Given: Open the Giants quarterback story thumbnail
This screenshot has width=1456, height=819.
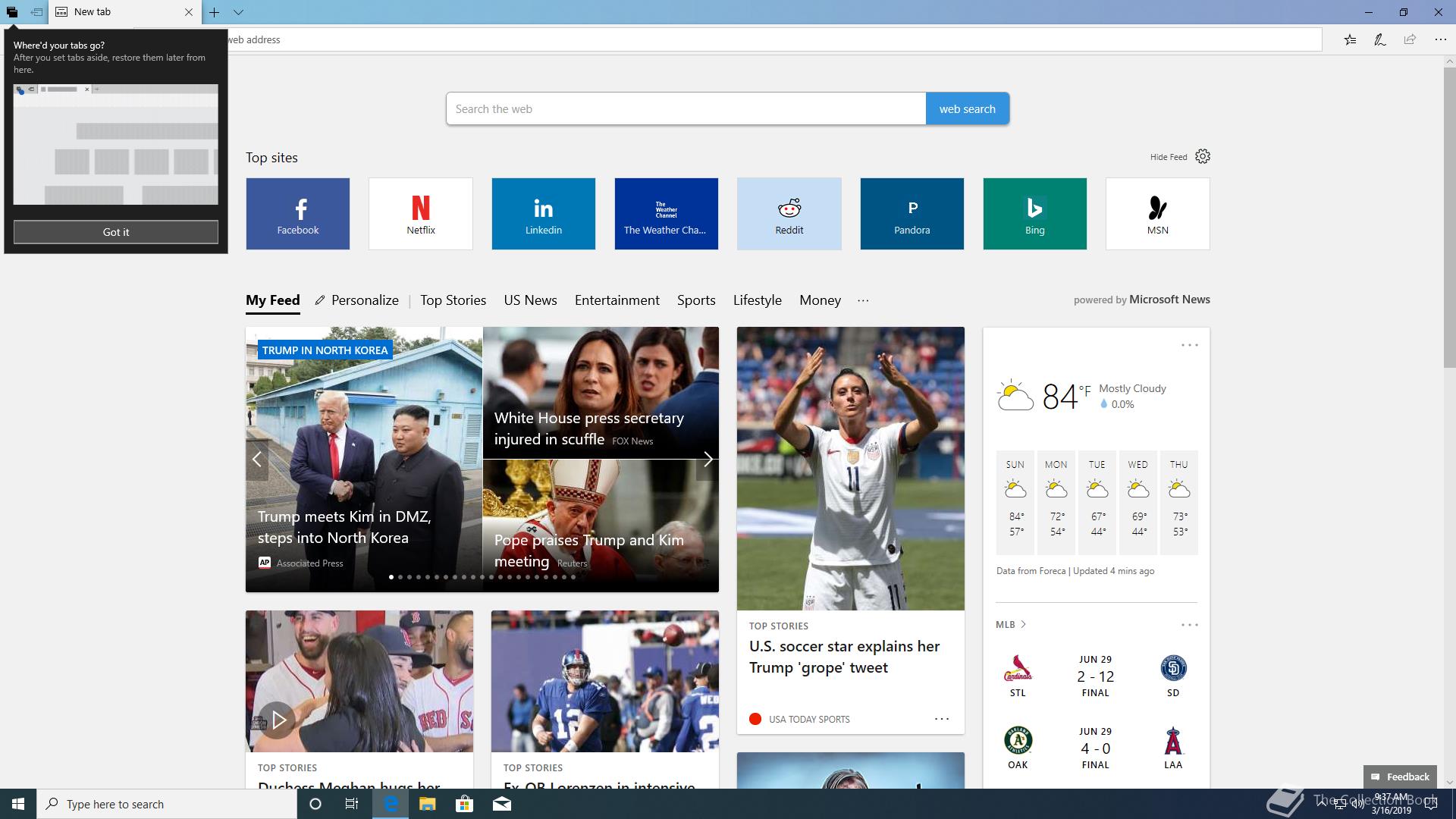Looking at the screenshot, I should pos(605,682).
